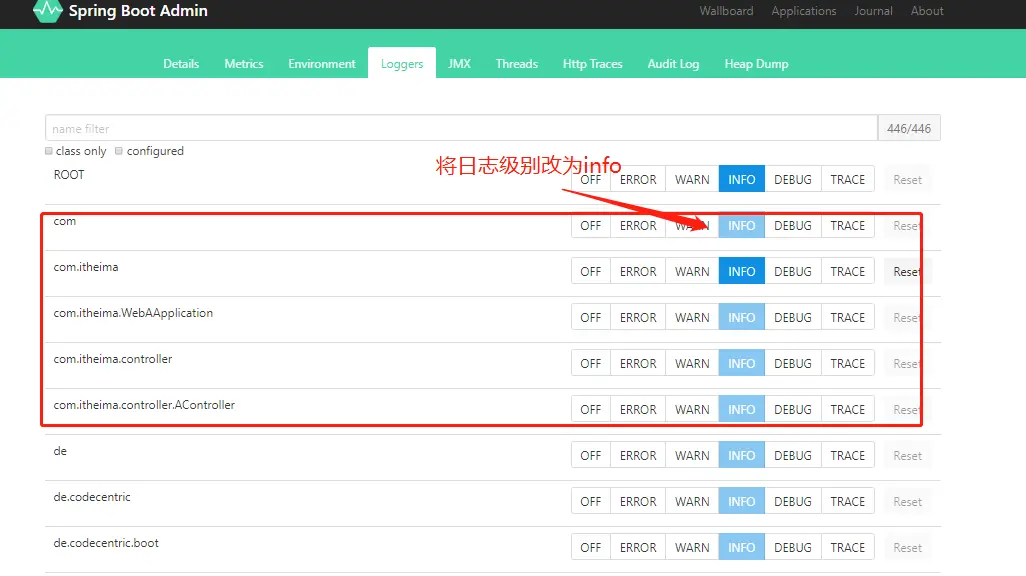Set de.codecentric logger to ERROR
Screen dimensions: 1026x576
pos(638,501)
